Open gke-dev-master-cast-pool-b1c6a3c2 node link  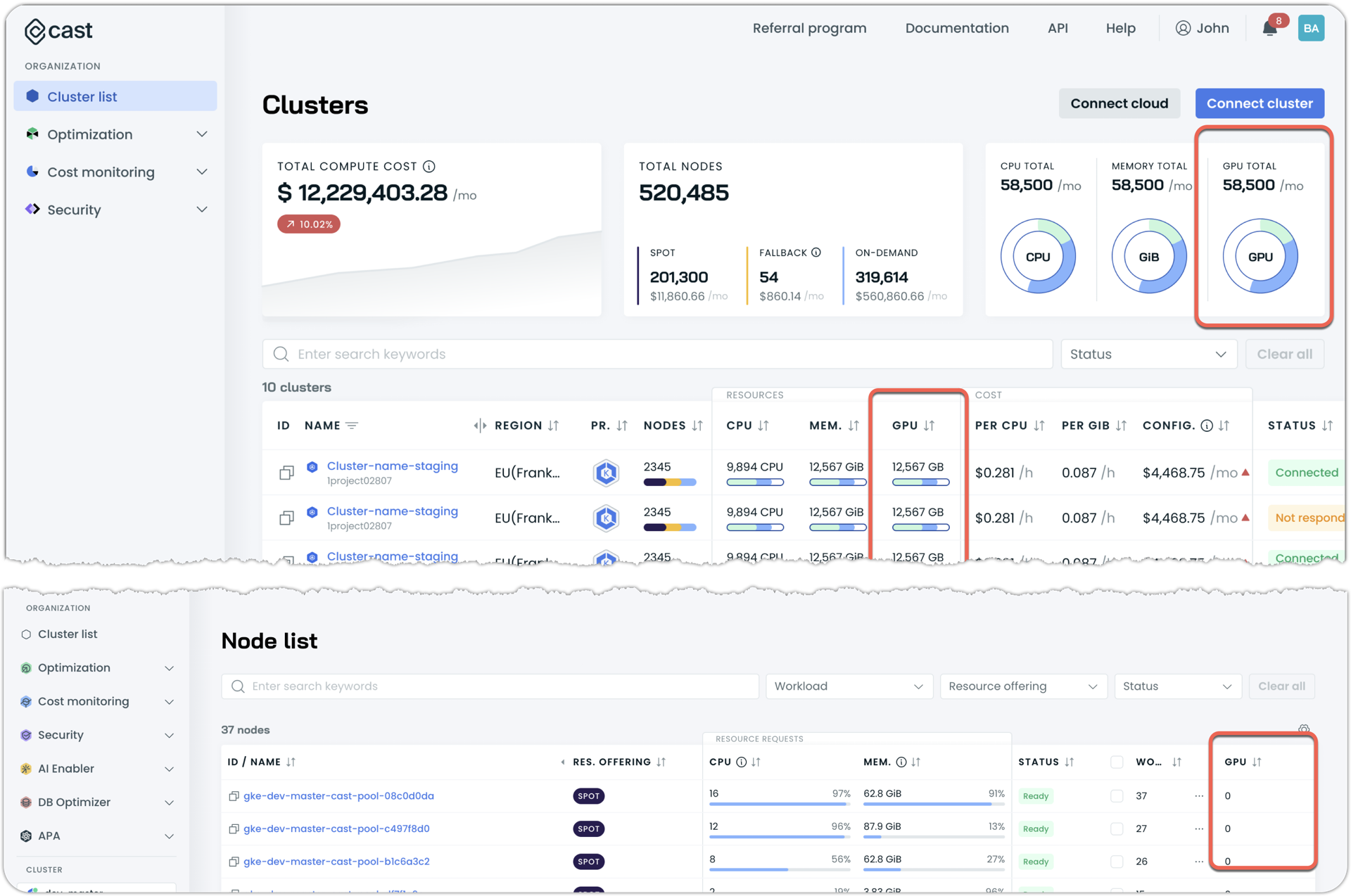336,862
